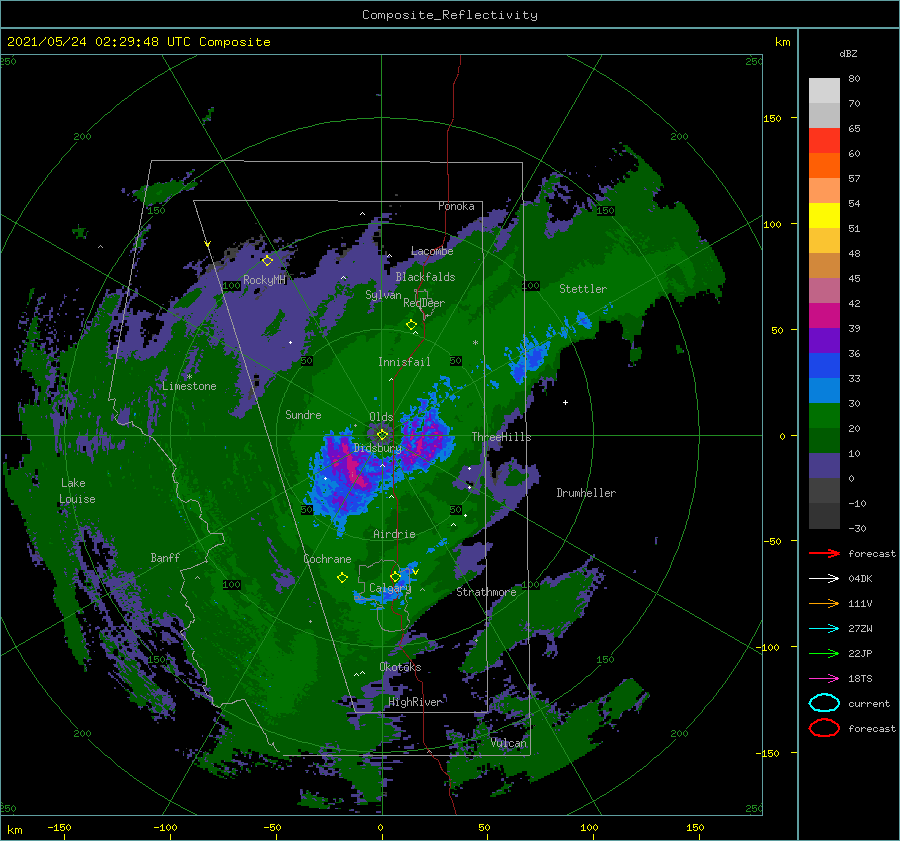The width and height of the screenshot is (900, 841).
Task: Click the orange 111V arrow icon
Action: [x=824, y=603]
